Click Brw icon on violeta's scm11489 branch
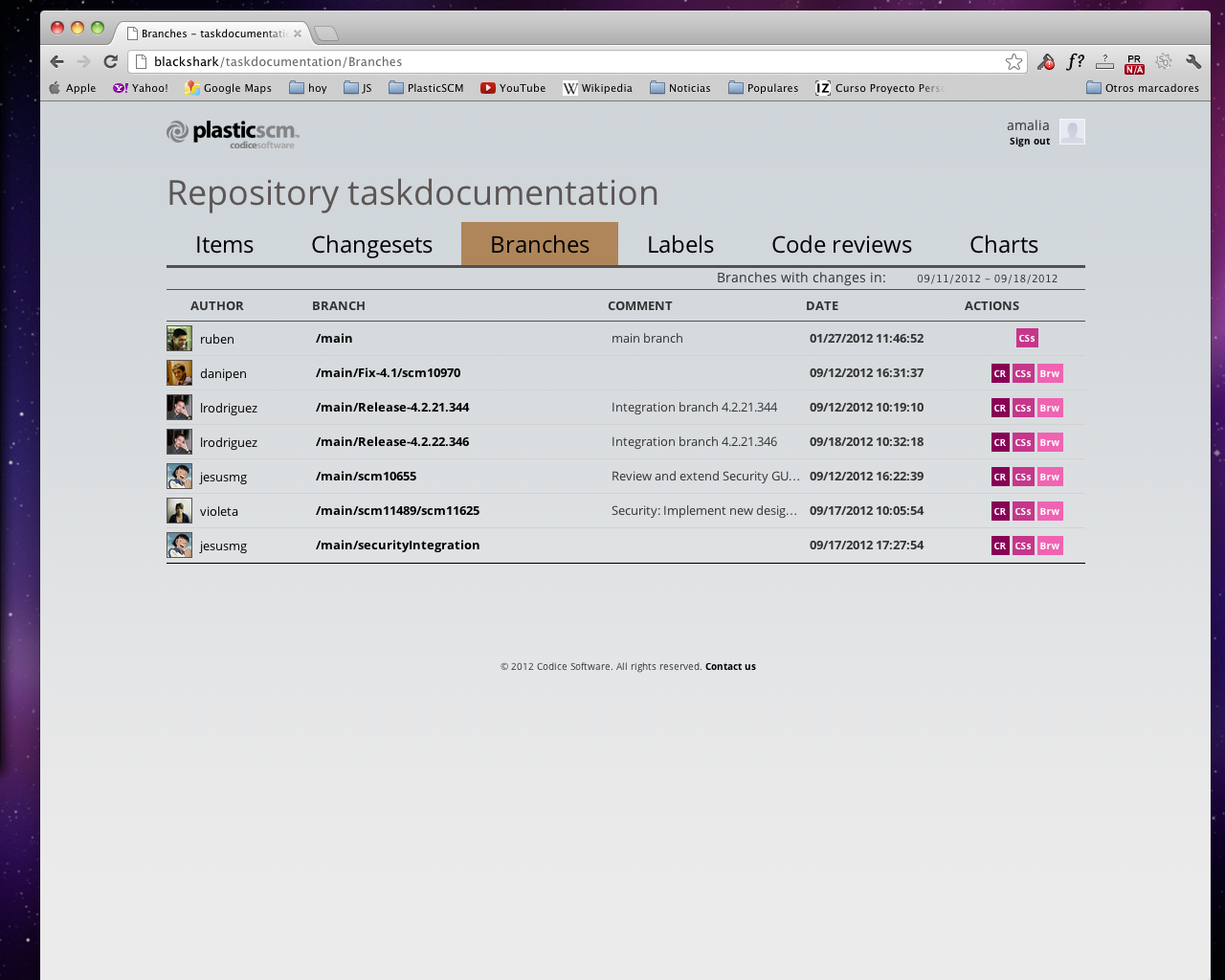Viewport: 1225px width, 980px height. (1049, 510)
